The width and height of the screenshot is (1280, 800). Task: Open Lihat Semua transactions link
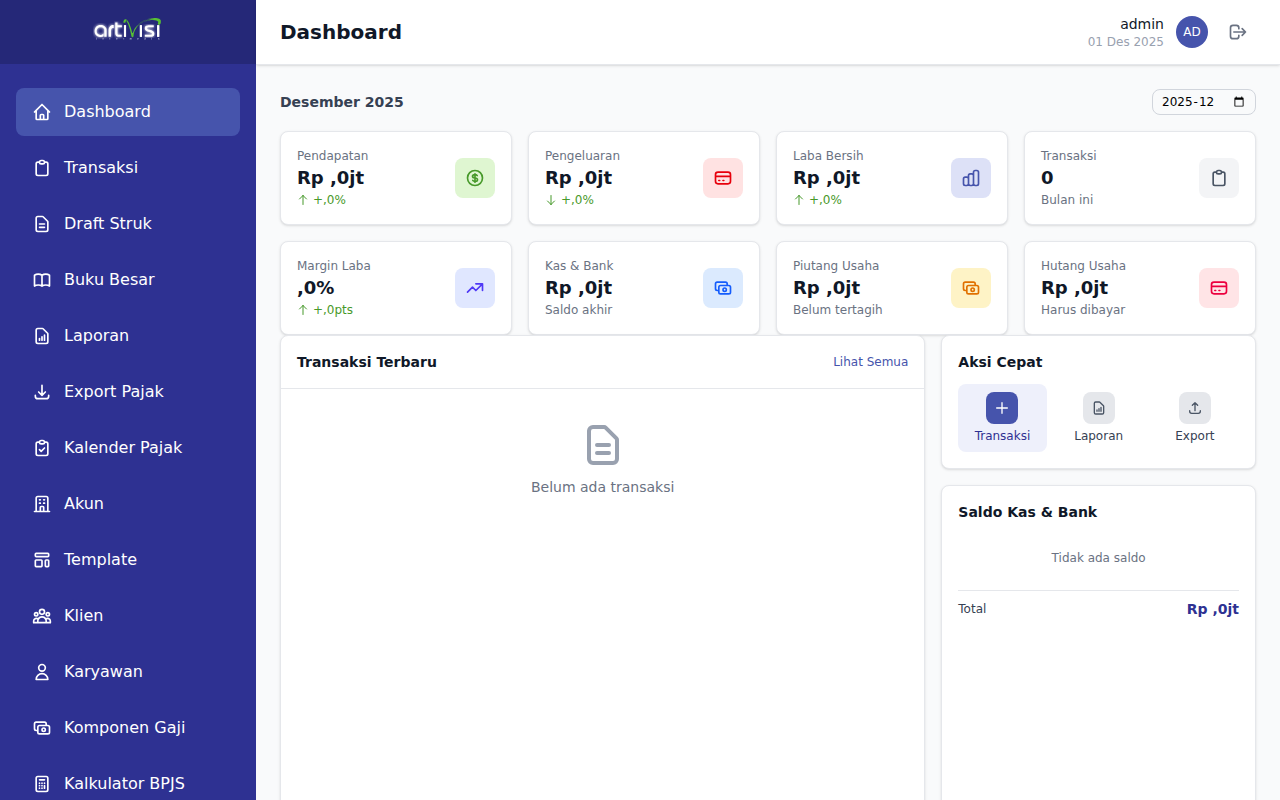870,362
